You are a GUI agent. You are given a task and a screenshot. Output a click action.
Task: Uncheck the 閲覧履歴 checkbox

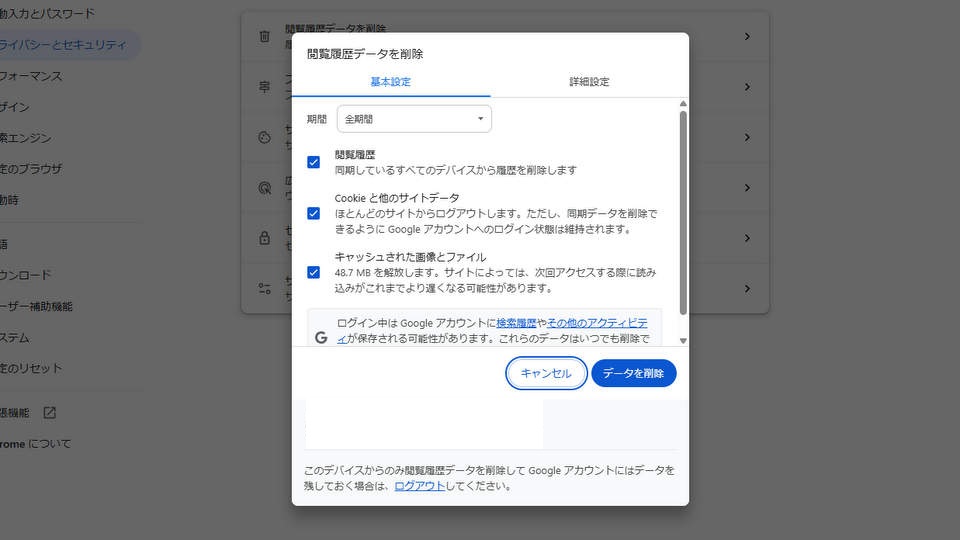point(314,162)
